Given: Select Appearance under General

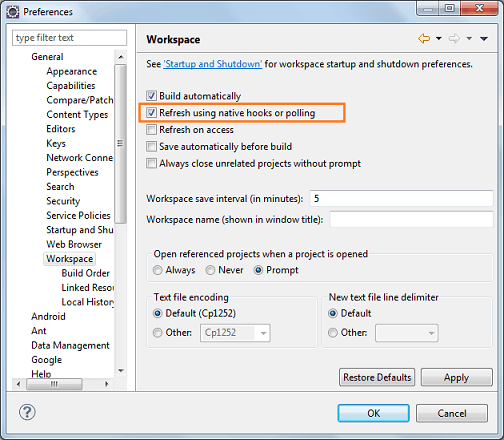Looking at the screenshot, I should click(x=72, y=71).
